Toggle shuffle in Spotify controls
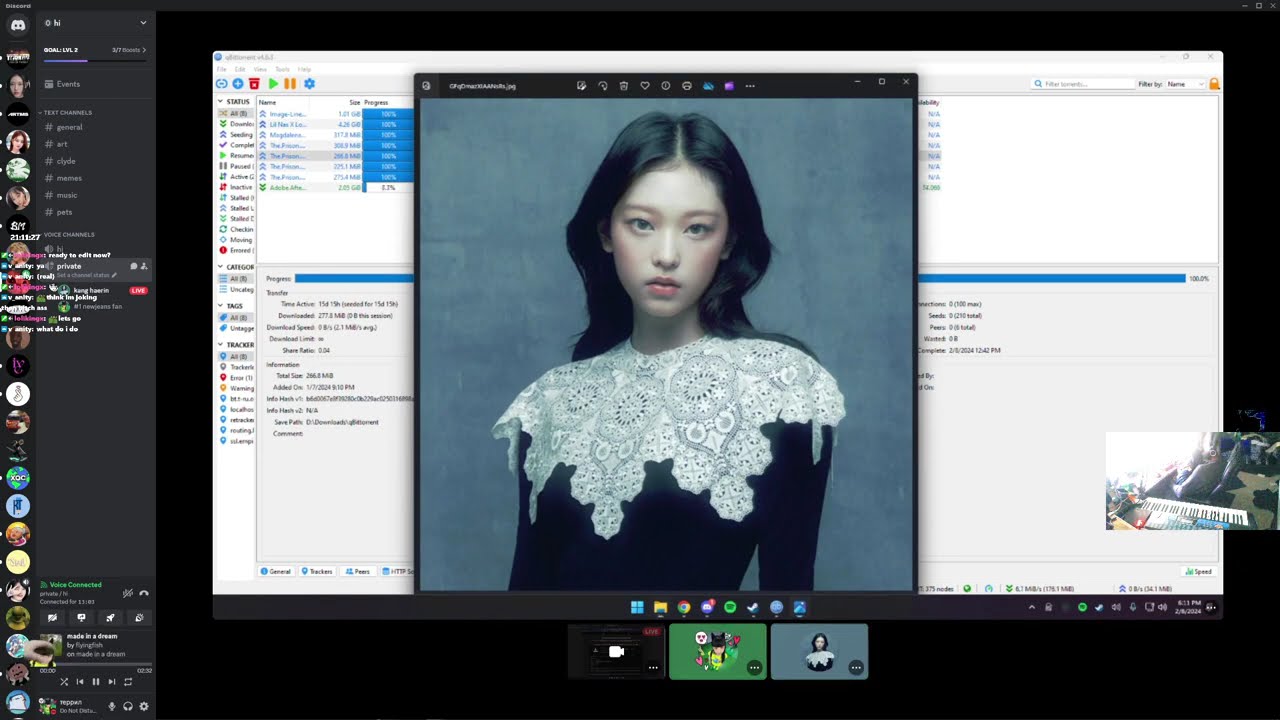1280x720 pixels. pyautogui.click(x=64, y=682)
